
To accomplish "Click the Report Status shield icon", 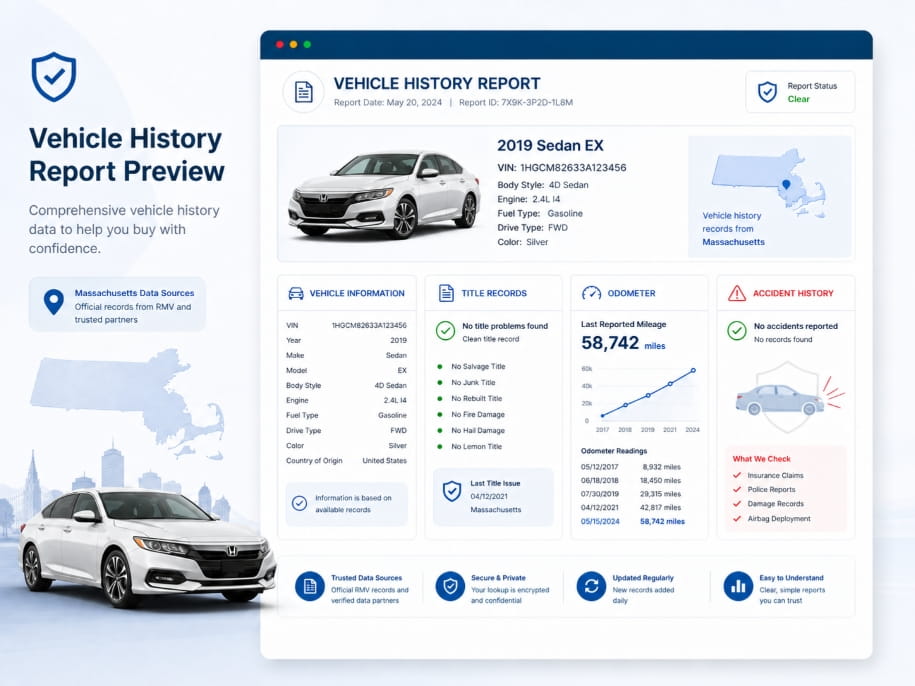I will [767, 92].
